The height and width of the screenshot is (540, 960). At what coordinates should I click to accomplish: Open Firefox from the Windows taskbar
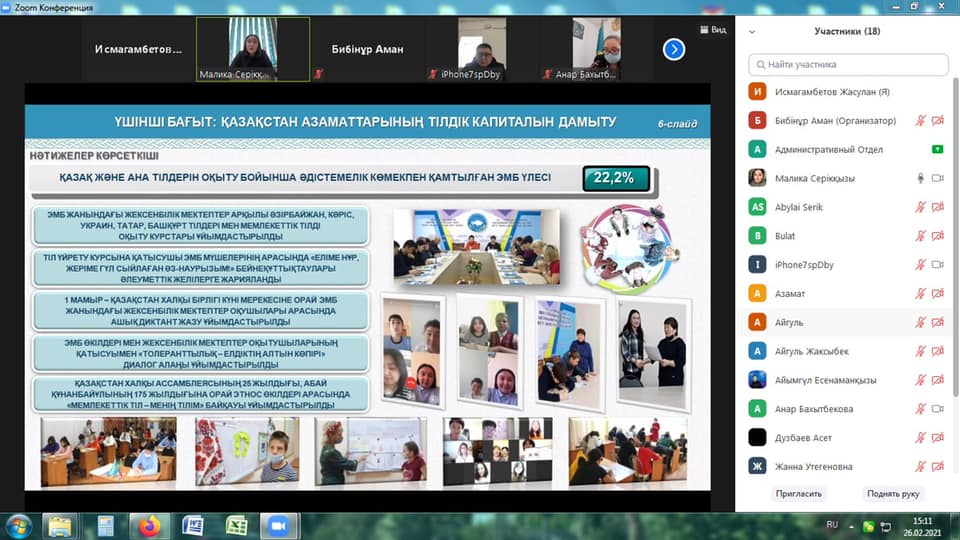point(149,526)
